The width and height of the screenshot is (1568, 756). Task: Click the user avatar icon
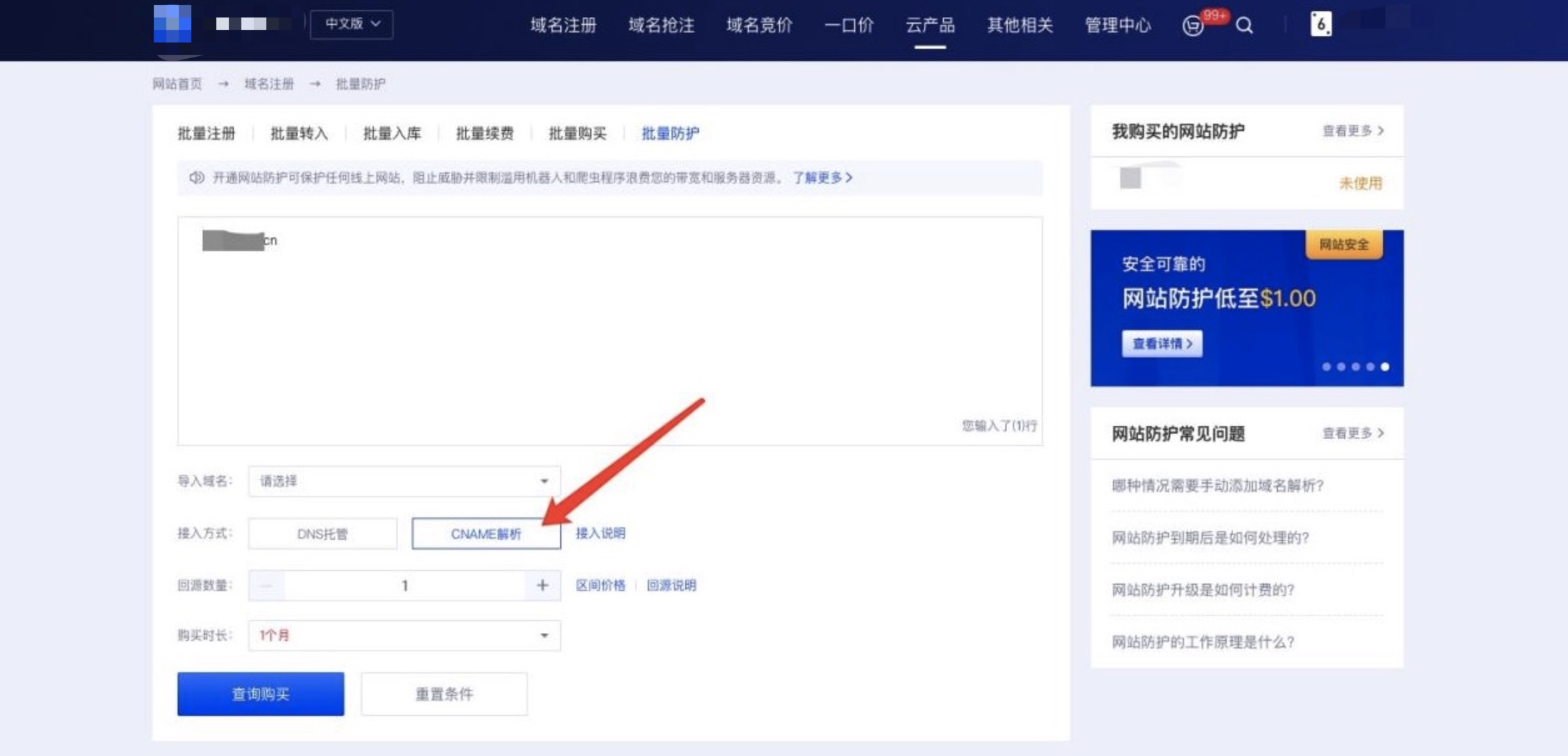pyautogui.click(x=1320, y=24)
